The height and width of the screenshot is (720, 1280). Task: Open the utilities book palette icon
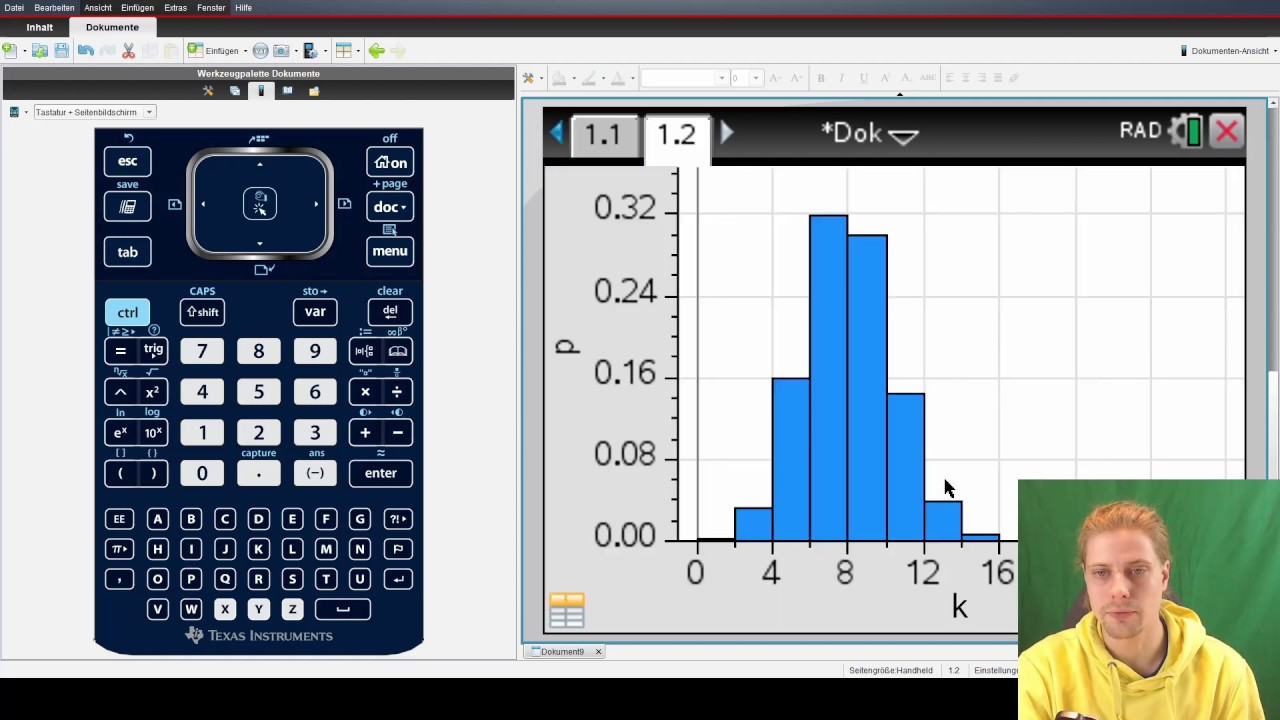tap(287, 91)
